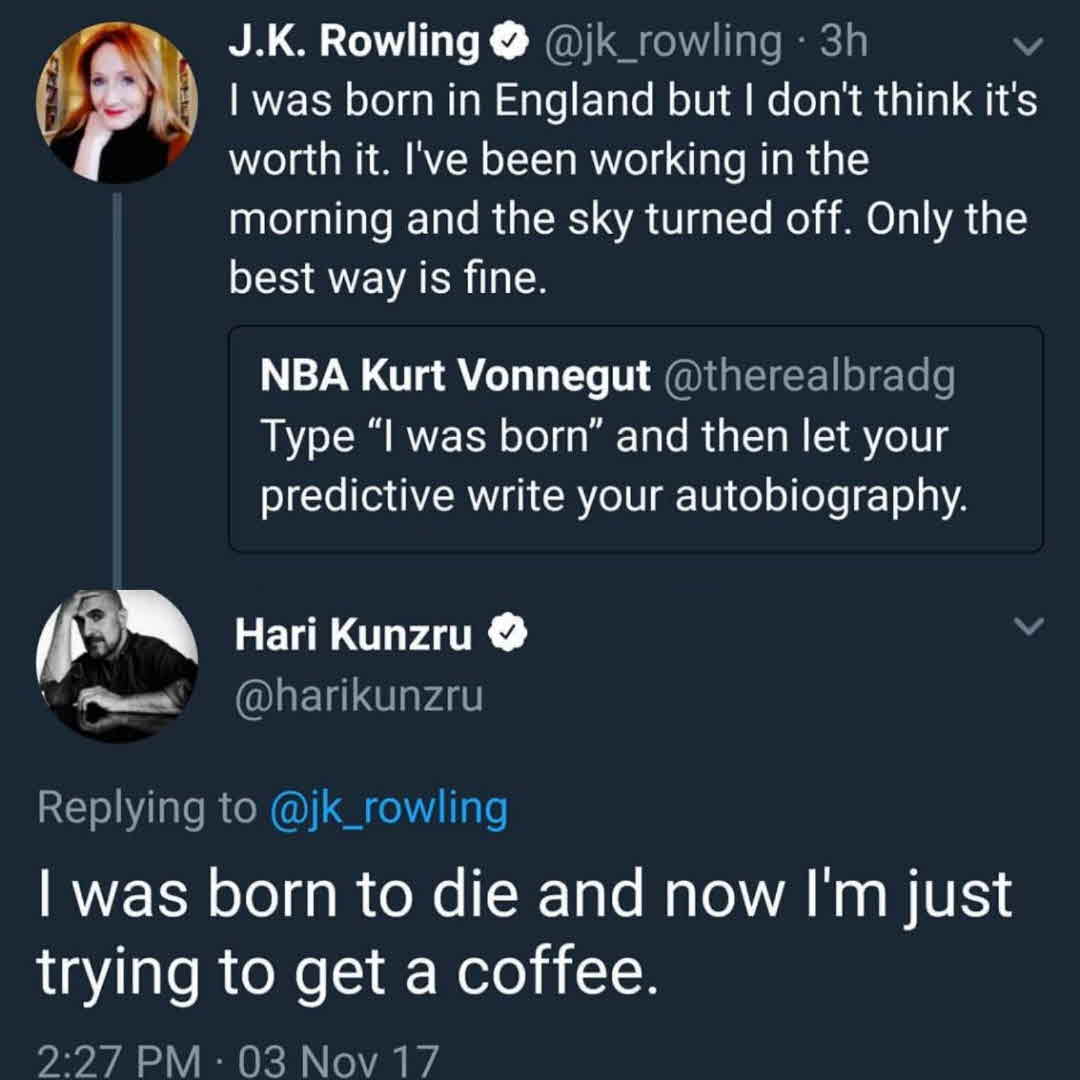Viewport: 1080px width, 1080px height.
Task: Open the quoted predictive autobiography tweet text
Action: 610,467
